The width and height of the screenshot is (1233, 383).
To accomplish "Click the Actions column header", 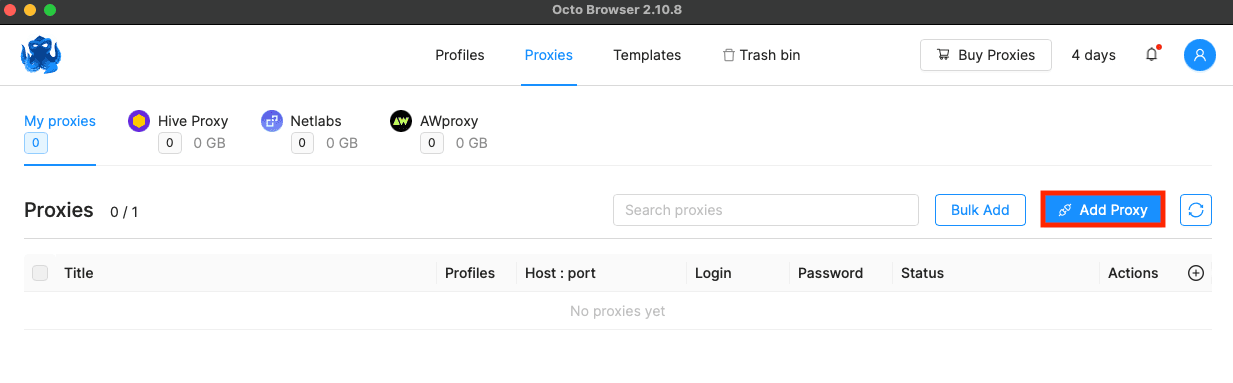I will pyautogui.click(x=1133, y=273).
